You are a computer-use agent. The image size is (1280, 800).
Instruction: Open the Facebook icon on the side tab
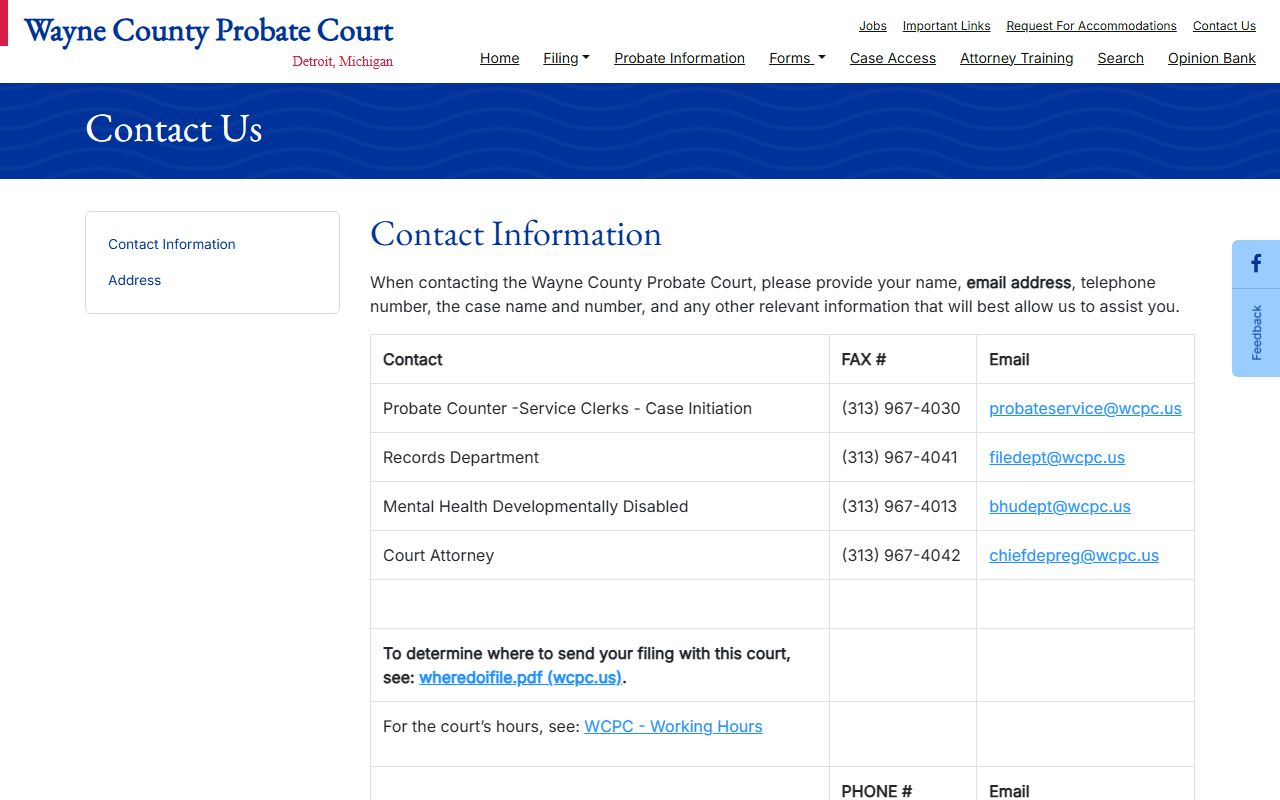tap(1256, 265)
